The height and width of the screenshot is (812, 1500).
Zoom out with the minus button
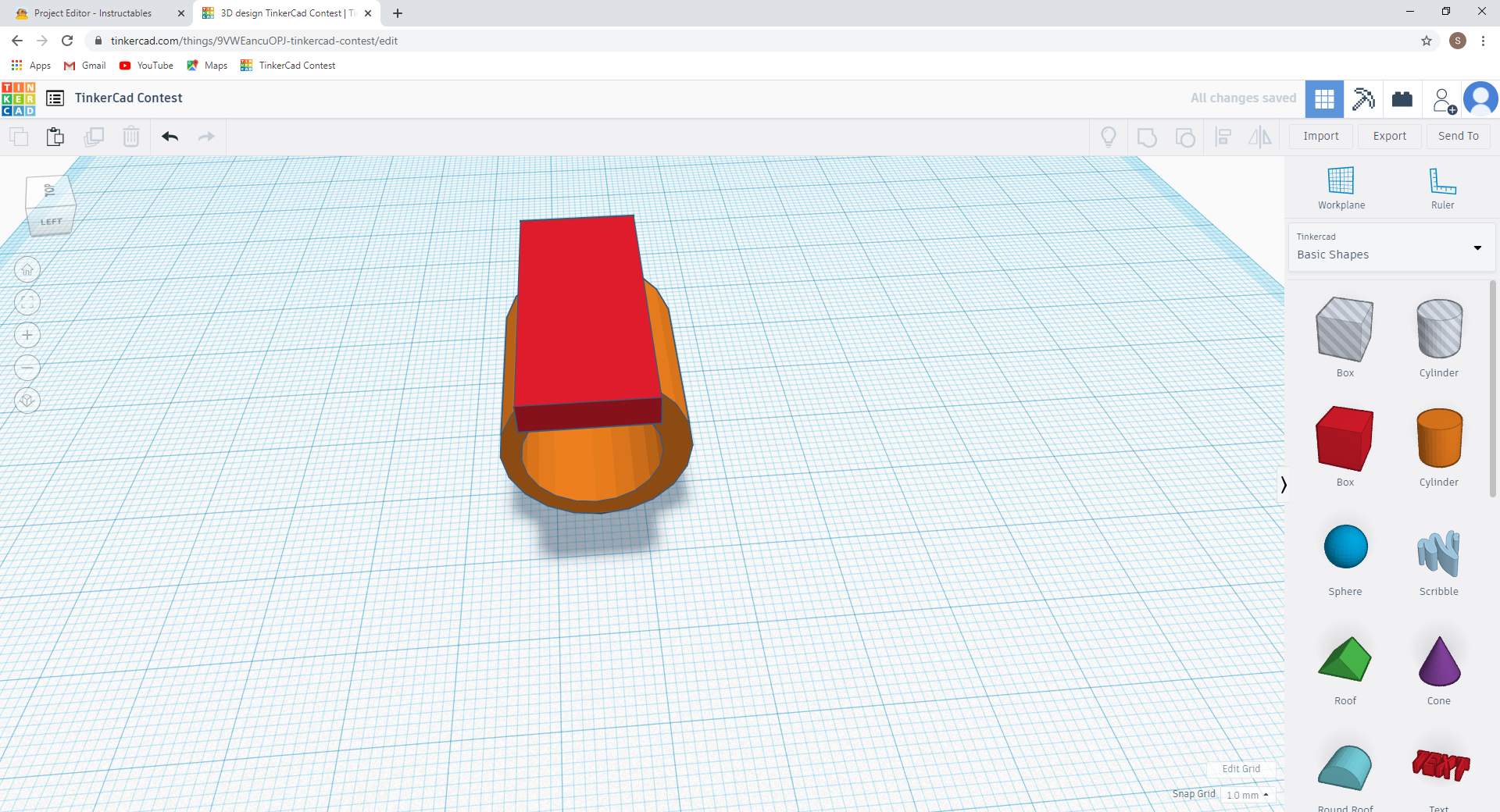point(27,368)
